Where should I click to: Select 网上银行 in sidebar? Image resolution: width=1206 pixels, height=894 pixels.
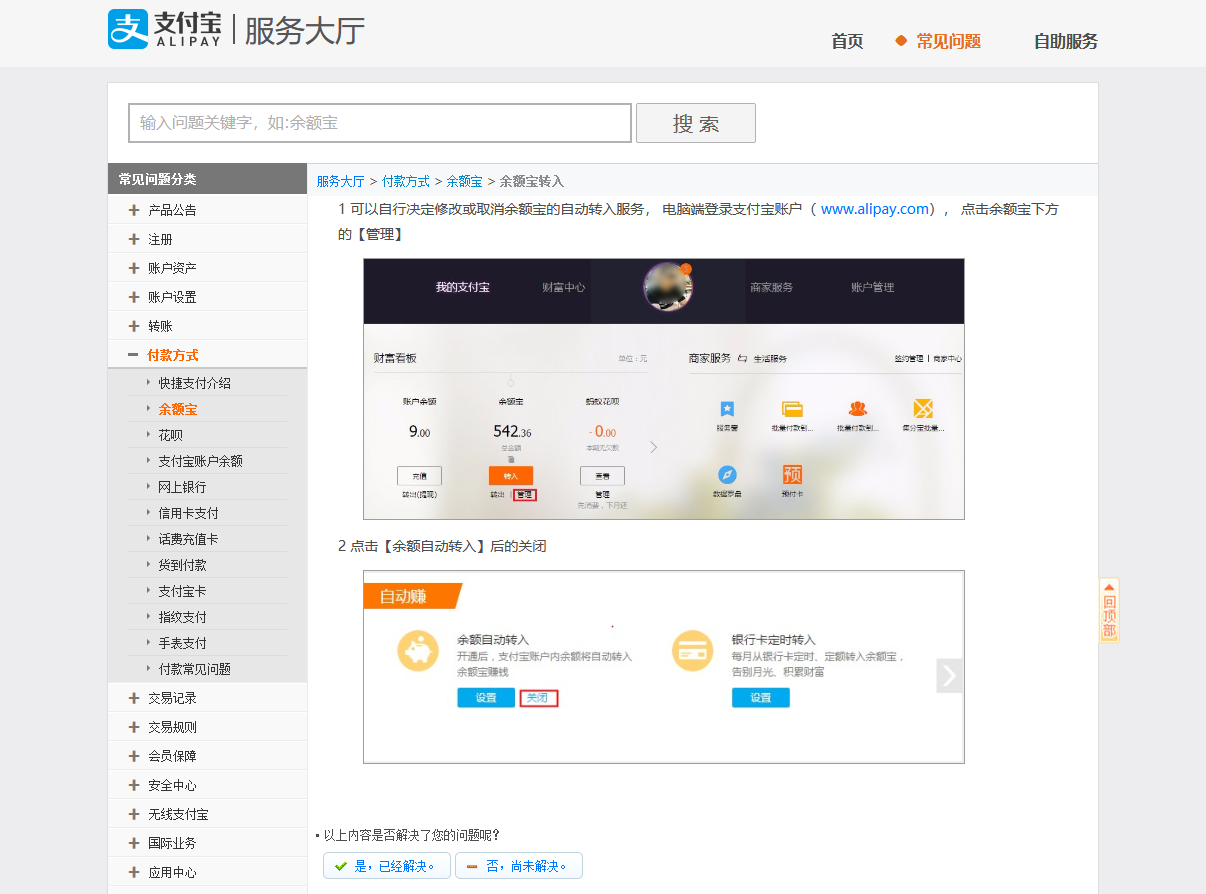pyautogui.click(x=182, y=487)
